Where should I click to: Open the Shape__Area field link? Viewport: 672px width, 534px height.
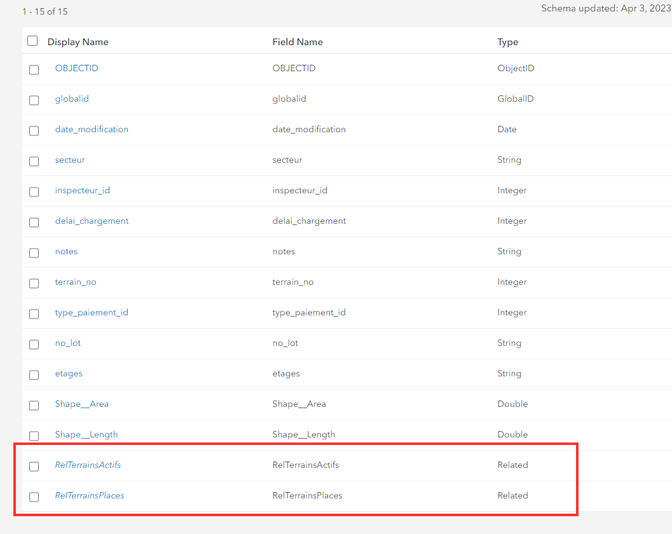tap(81, 404)
